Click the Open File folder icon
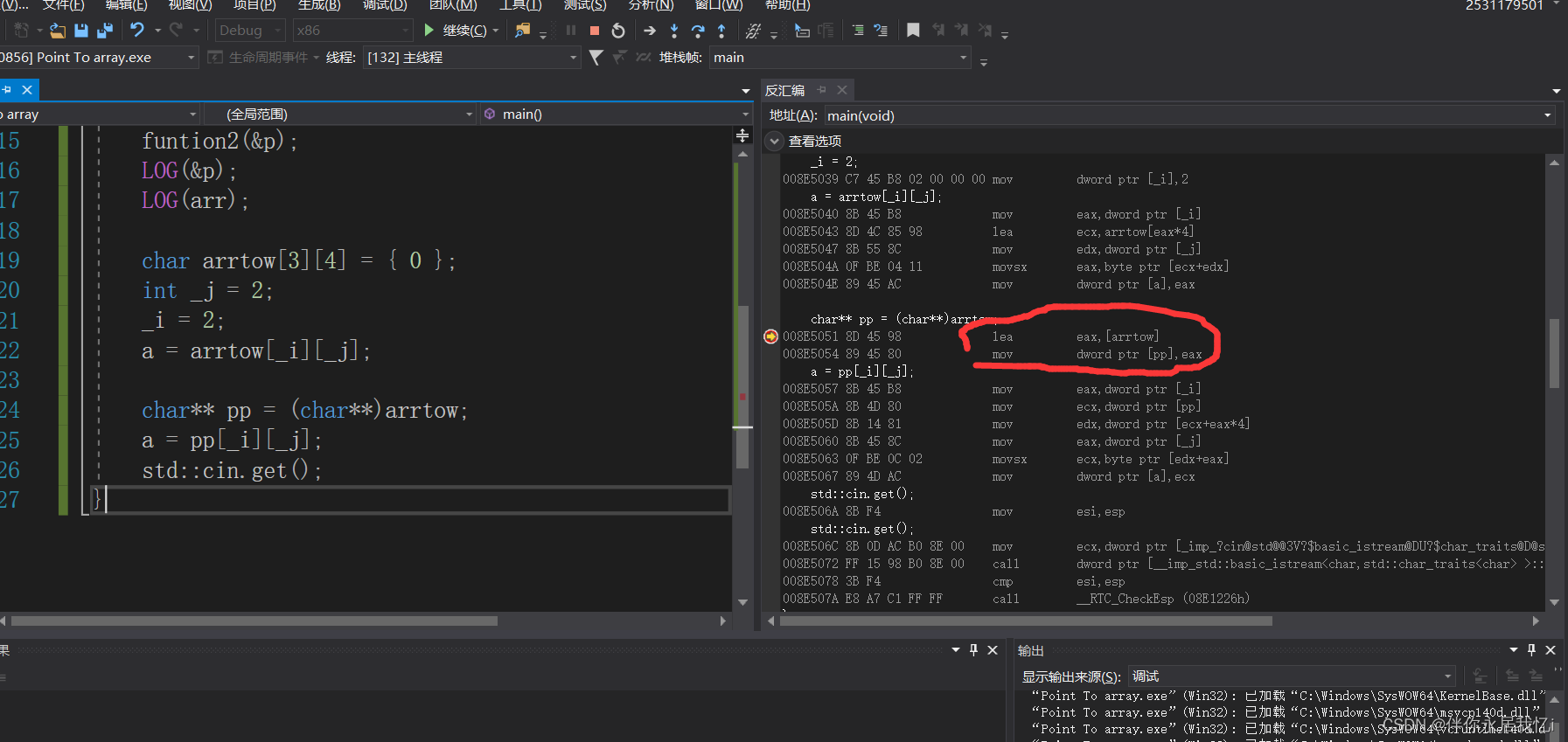This screenshot has height=742, width=1568. pos(57,31)
